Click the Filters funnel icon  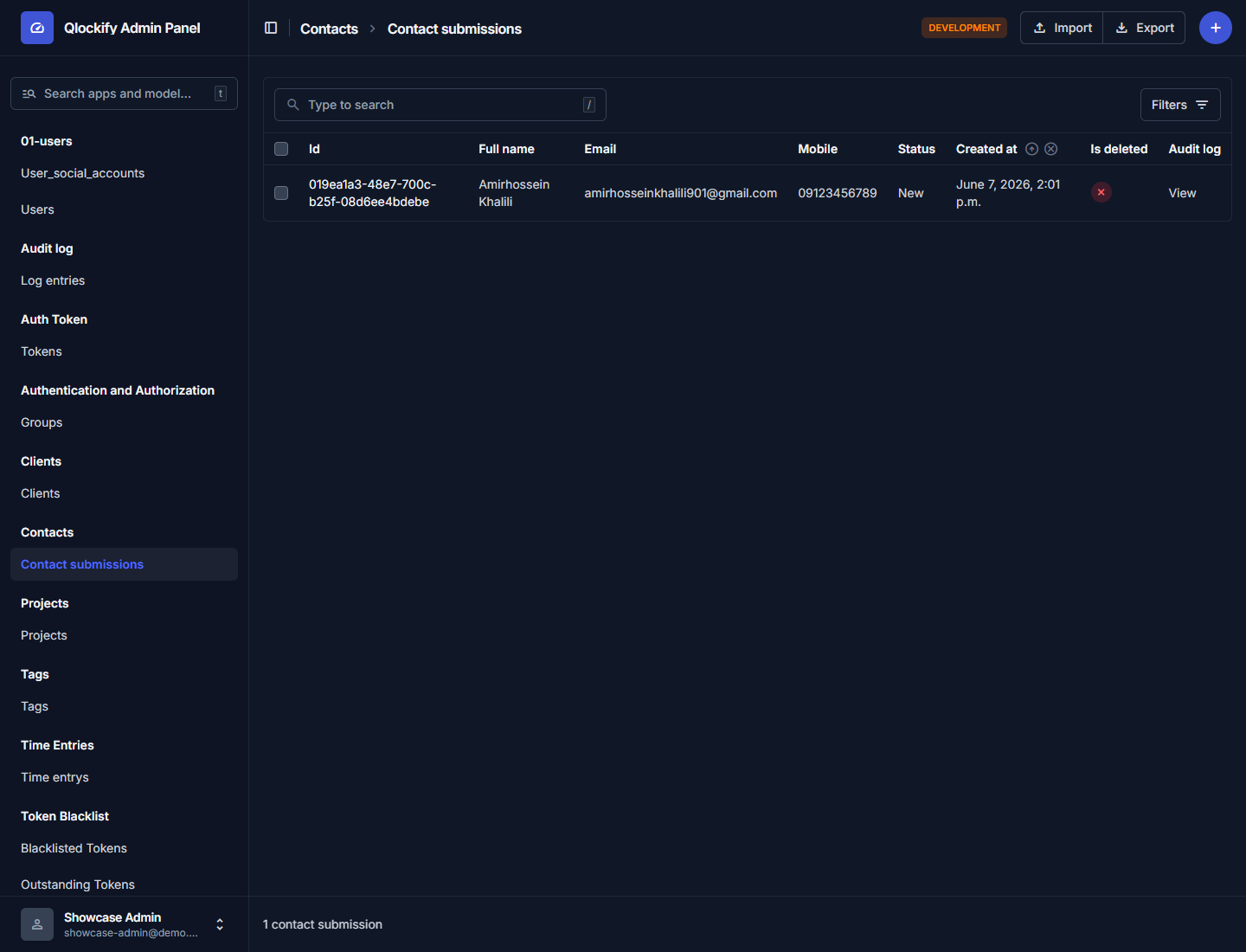tap(1202, 105)
